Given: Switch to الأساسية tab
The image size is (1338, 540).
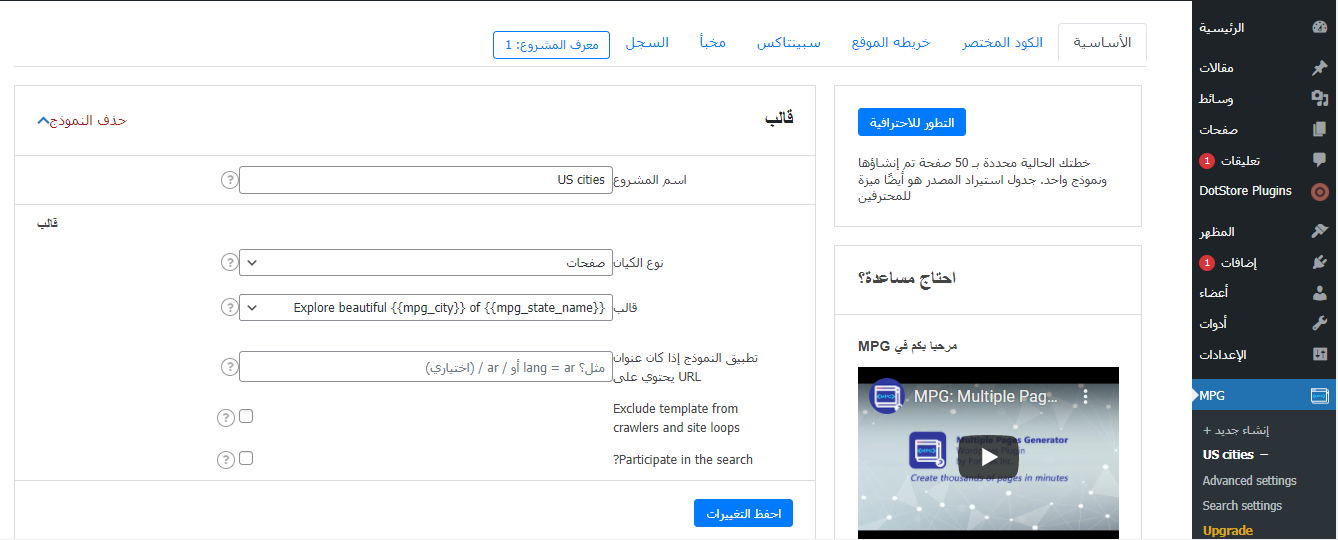Looking at the screenshot, I should tap(1102, 43).
